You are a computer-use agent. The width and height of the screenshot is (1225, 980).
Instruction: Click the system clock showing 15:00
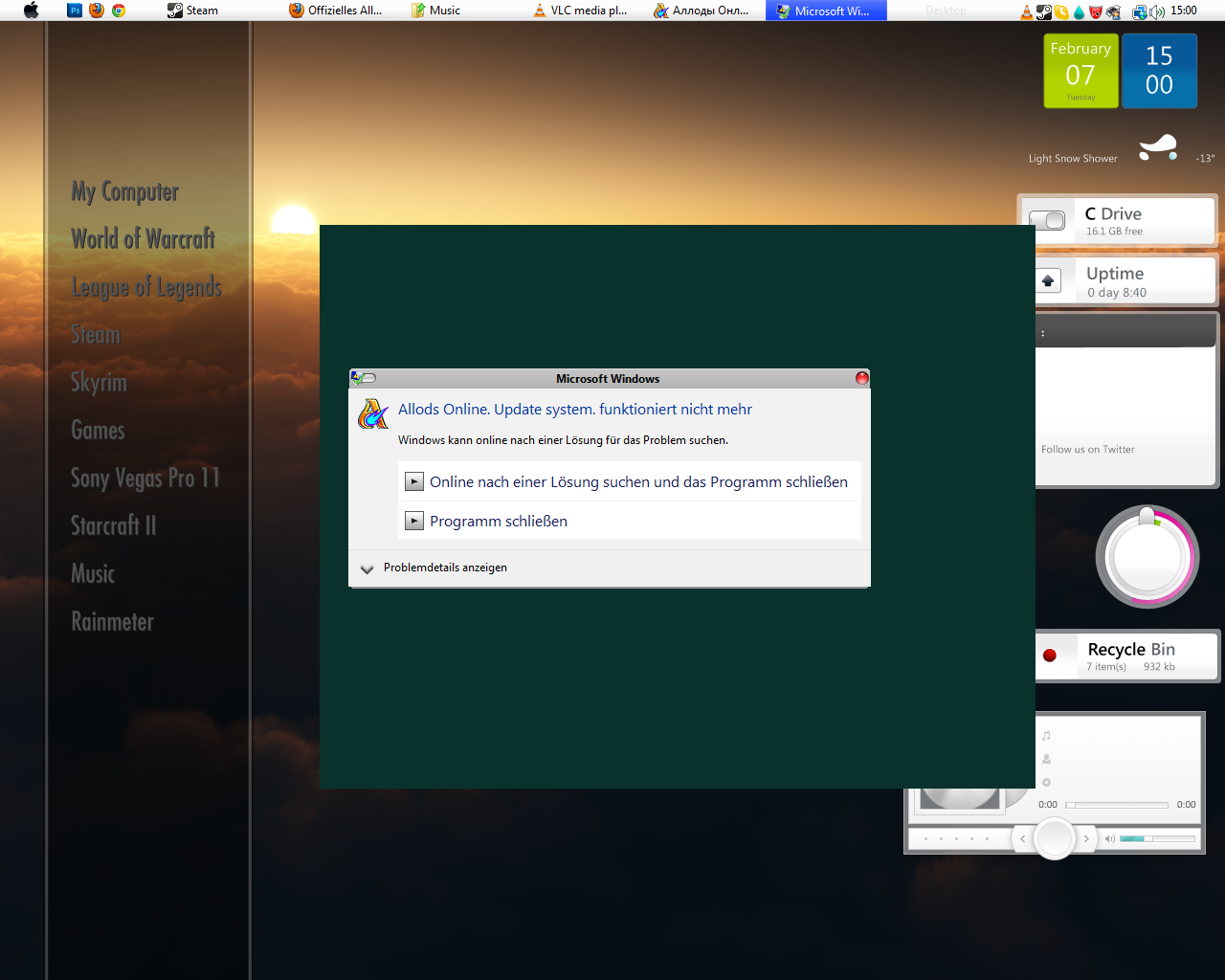tap(1184, 11)
